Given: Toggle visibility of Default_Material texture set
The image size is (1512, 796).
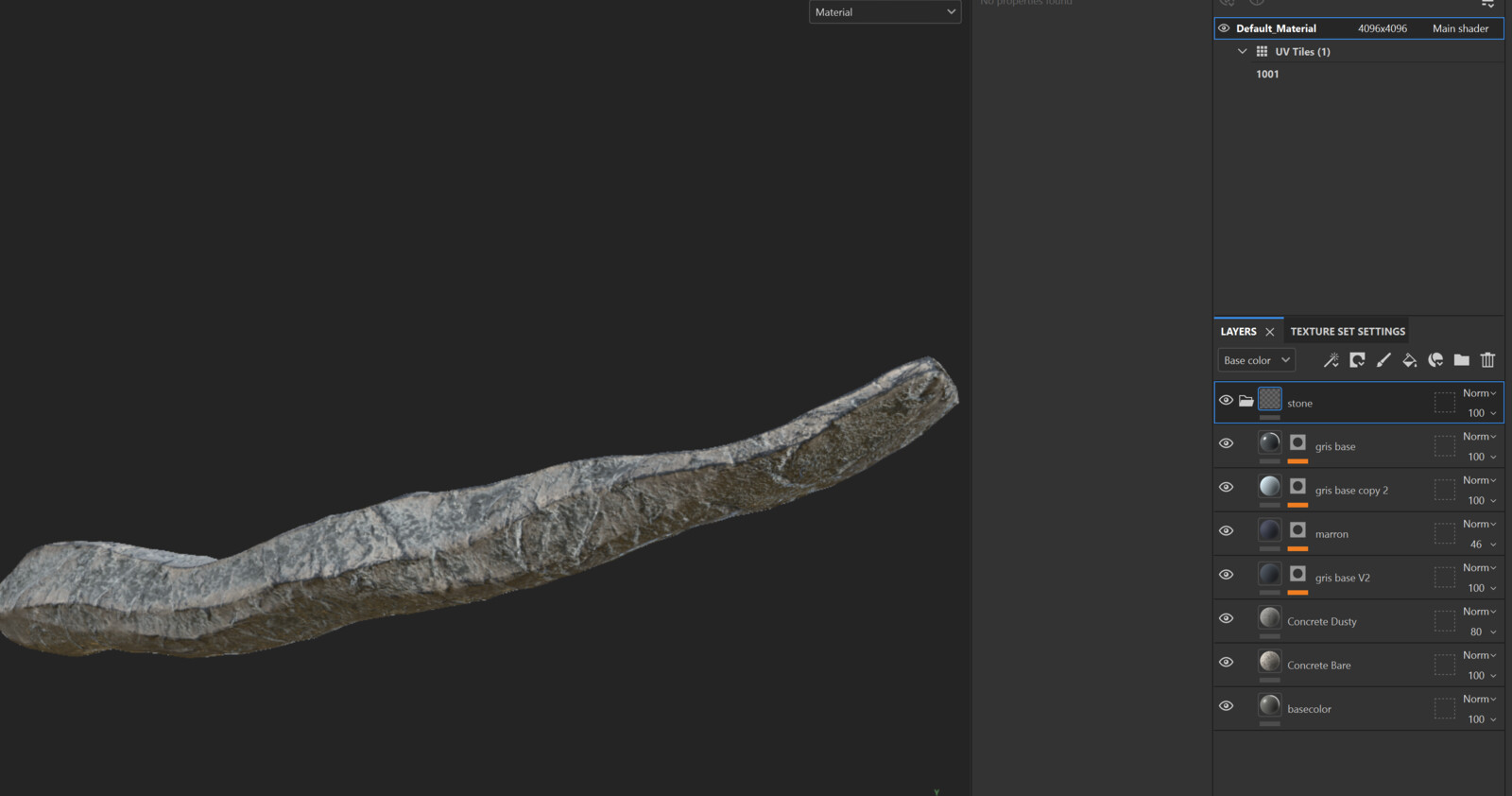Looking at the screenshot, I should pyautogui.click(x=1225, y=28).
